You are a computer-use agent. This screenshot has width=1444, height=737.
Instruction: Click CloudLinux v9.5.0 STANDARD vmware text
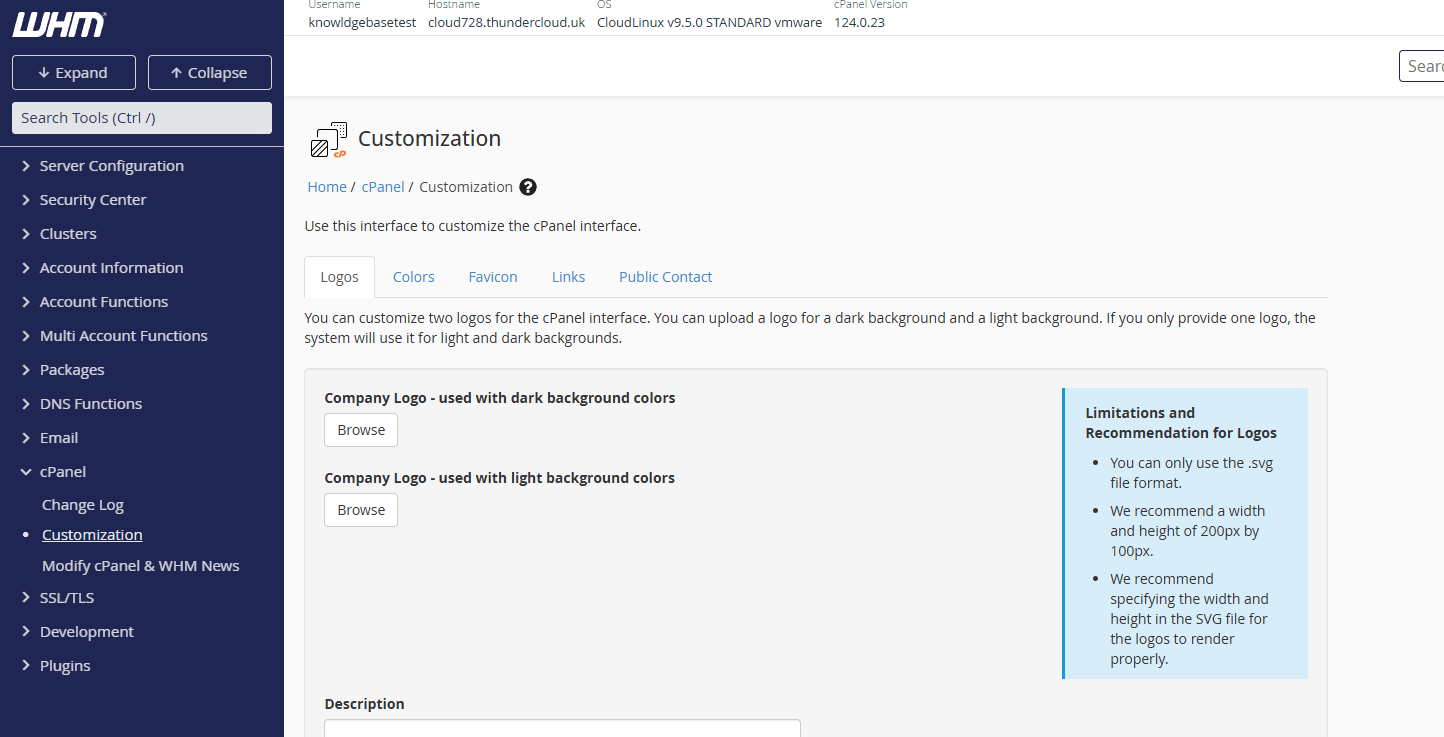pyautogui.click(x=709, y=22)
